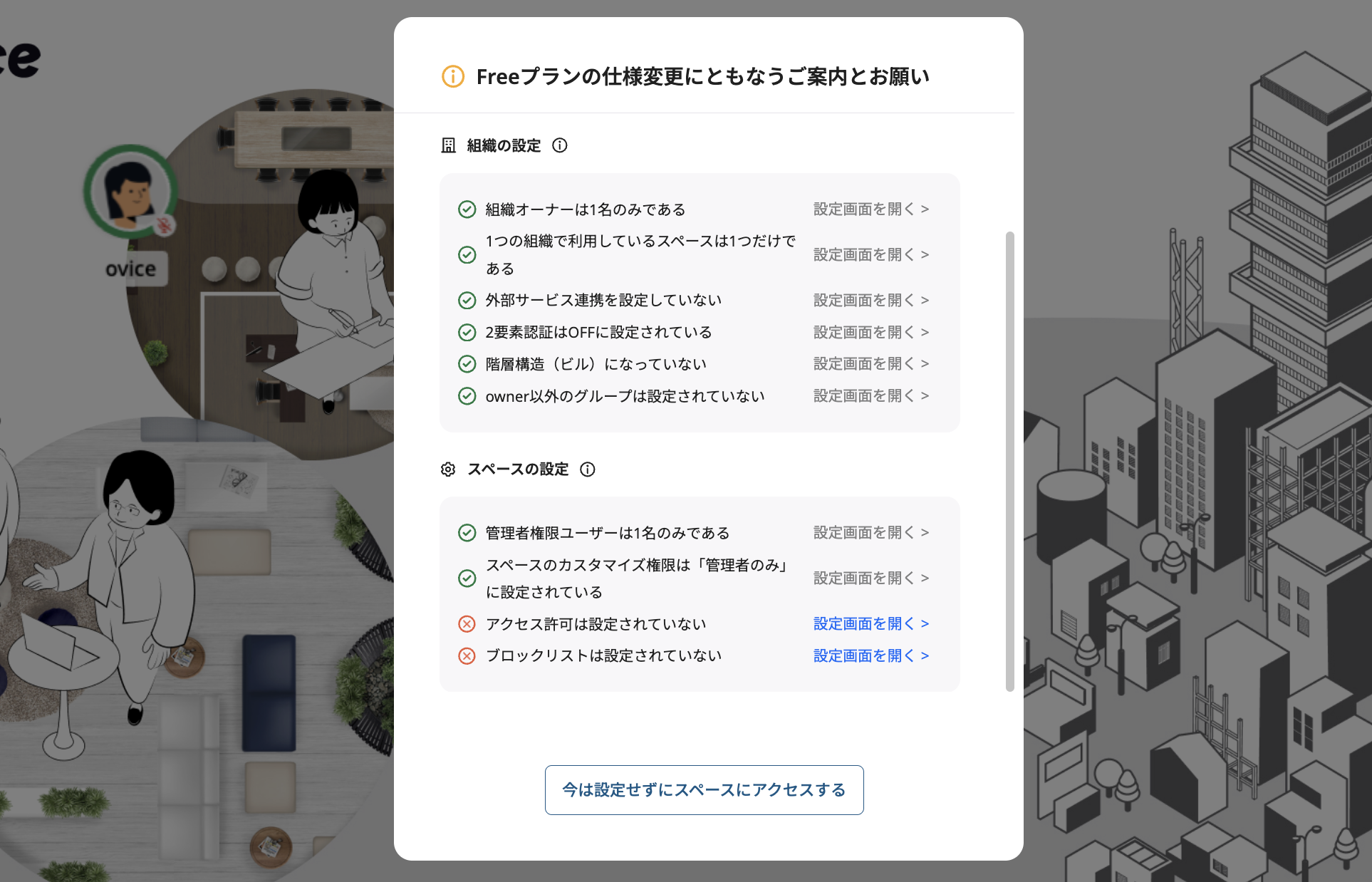Screen dimensions: 1372x882
Task: Click 今は設定せずにスペースにアクセスする button
Action: 704,789
